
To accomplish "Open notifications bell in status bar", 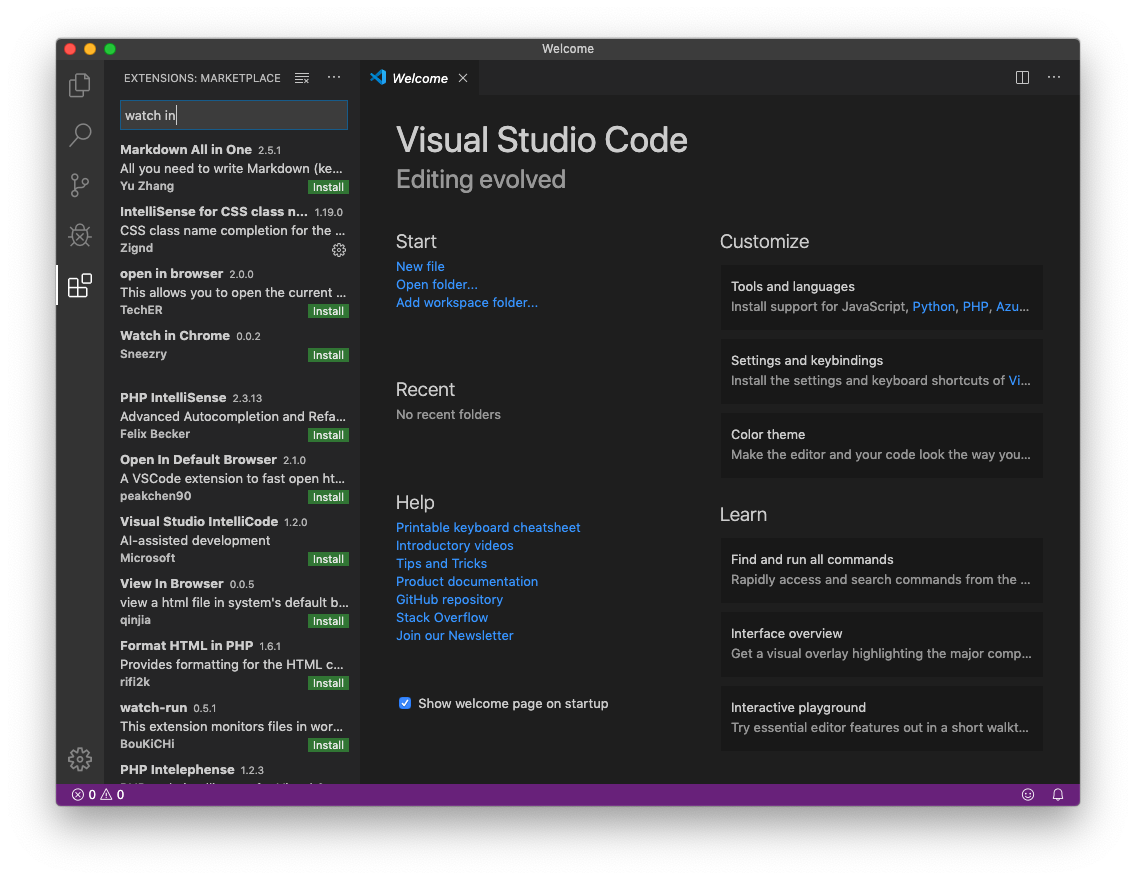I will 1058,795.
